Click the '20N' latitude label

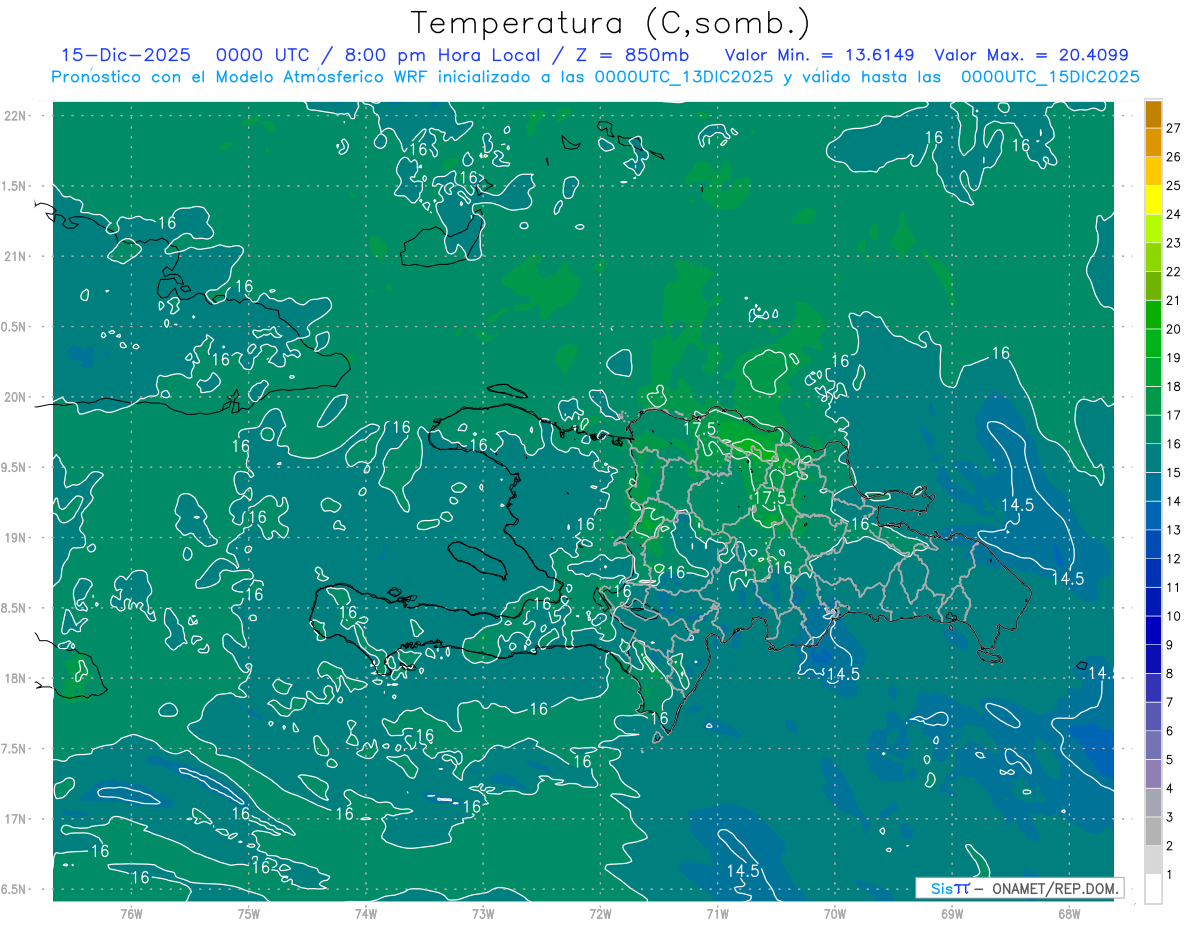pyautogui.click(x=15, y=397)
